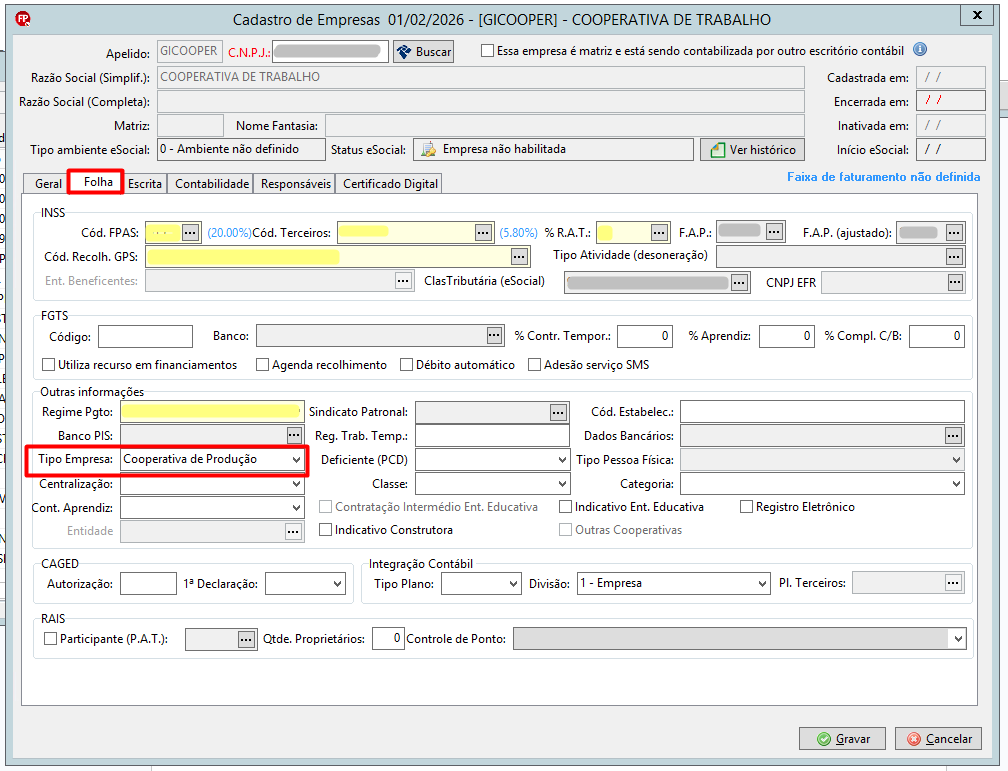Click the Reg. Trab. Temp. field
The width and height of the screenshot is (1008, 771).
[x=492, y=436]
